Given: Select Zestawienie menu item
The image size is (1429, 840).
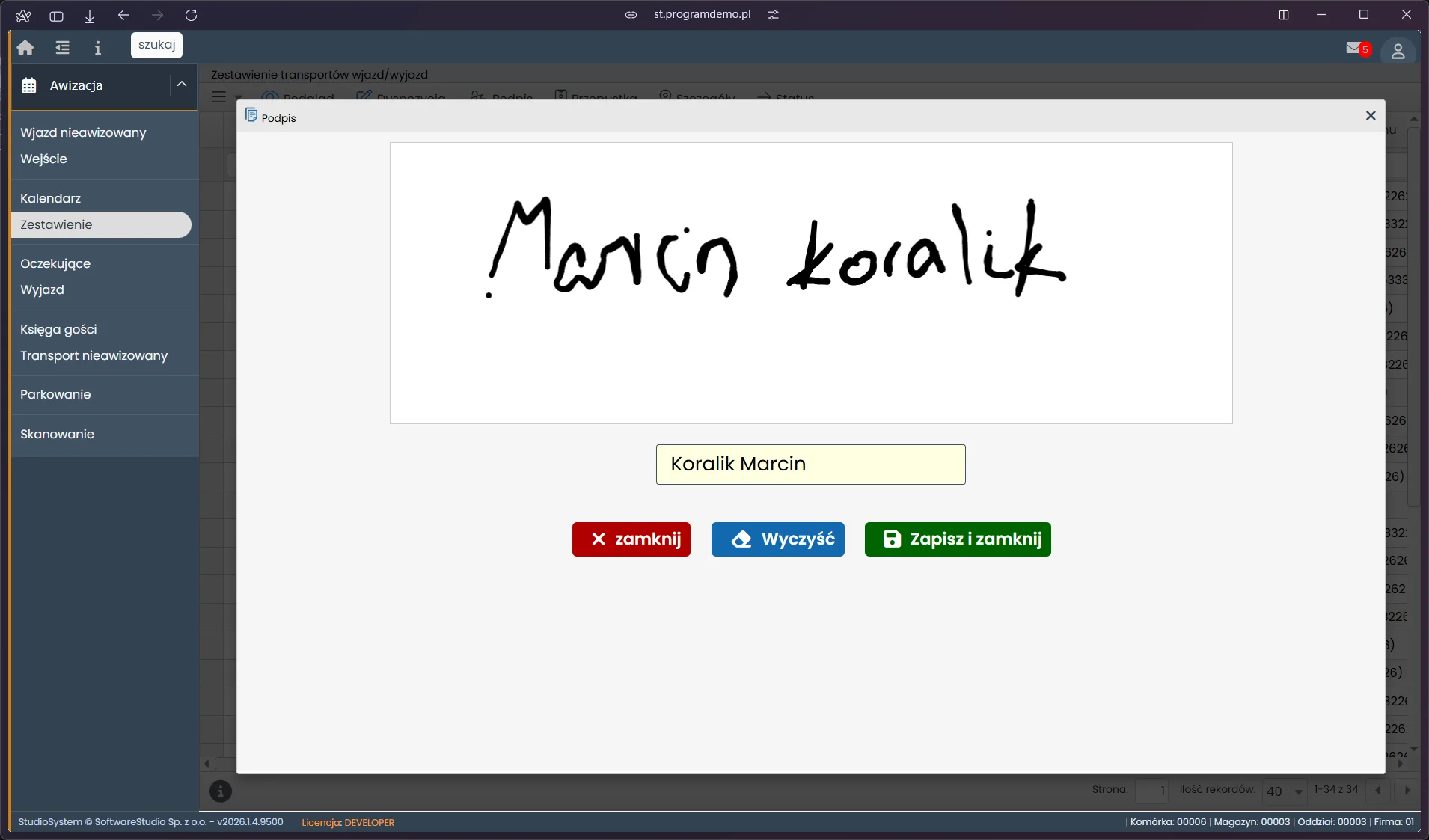Looking at the screenshot, I should click(101, 224).
